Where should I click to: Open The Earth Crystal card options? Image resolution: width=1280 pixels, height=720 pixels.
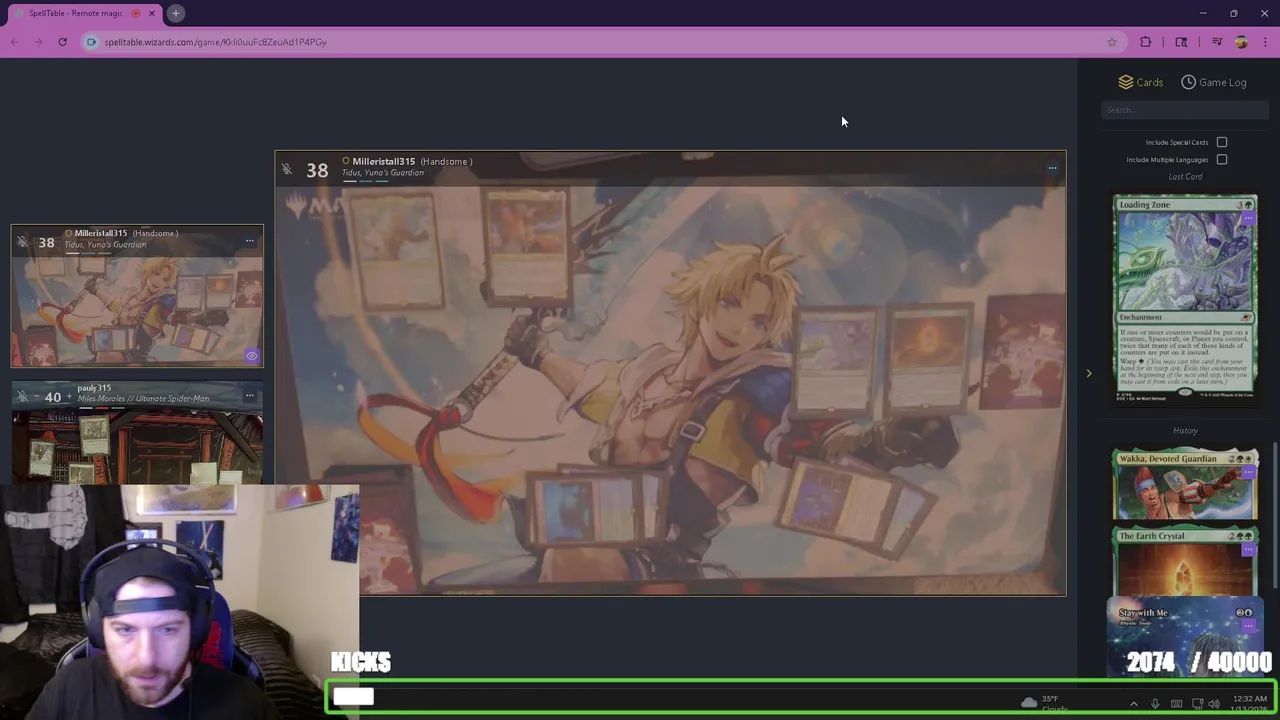tap(1247, 549)
